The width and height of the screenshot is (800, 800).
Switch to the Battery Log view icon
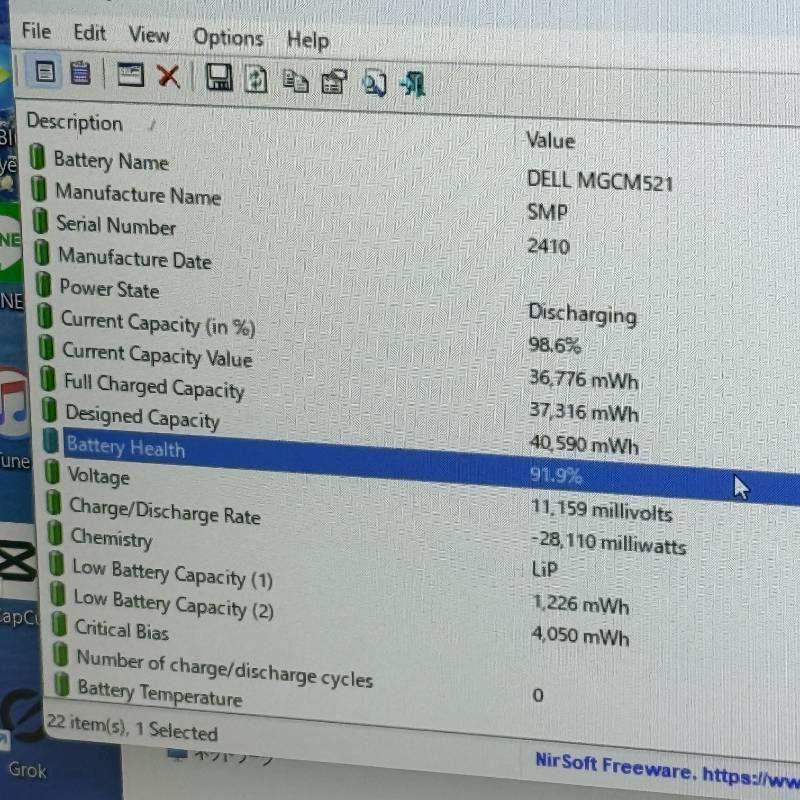point(80,73)
